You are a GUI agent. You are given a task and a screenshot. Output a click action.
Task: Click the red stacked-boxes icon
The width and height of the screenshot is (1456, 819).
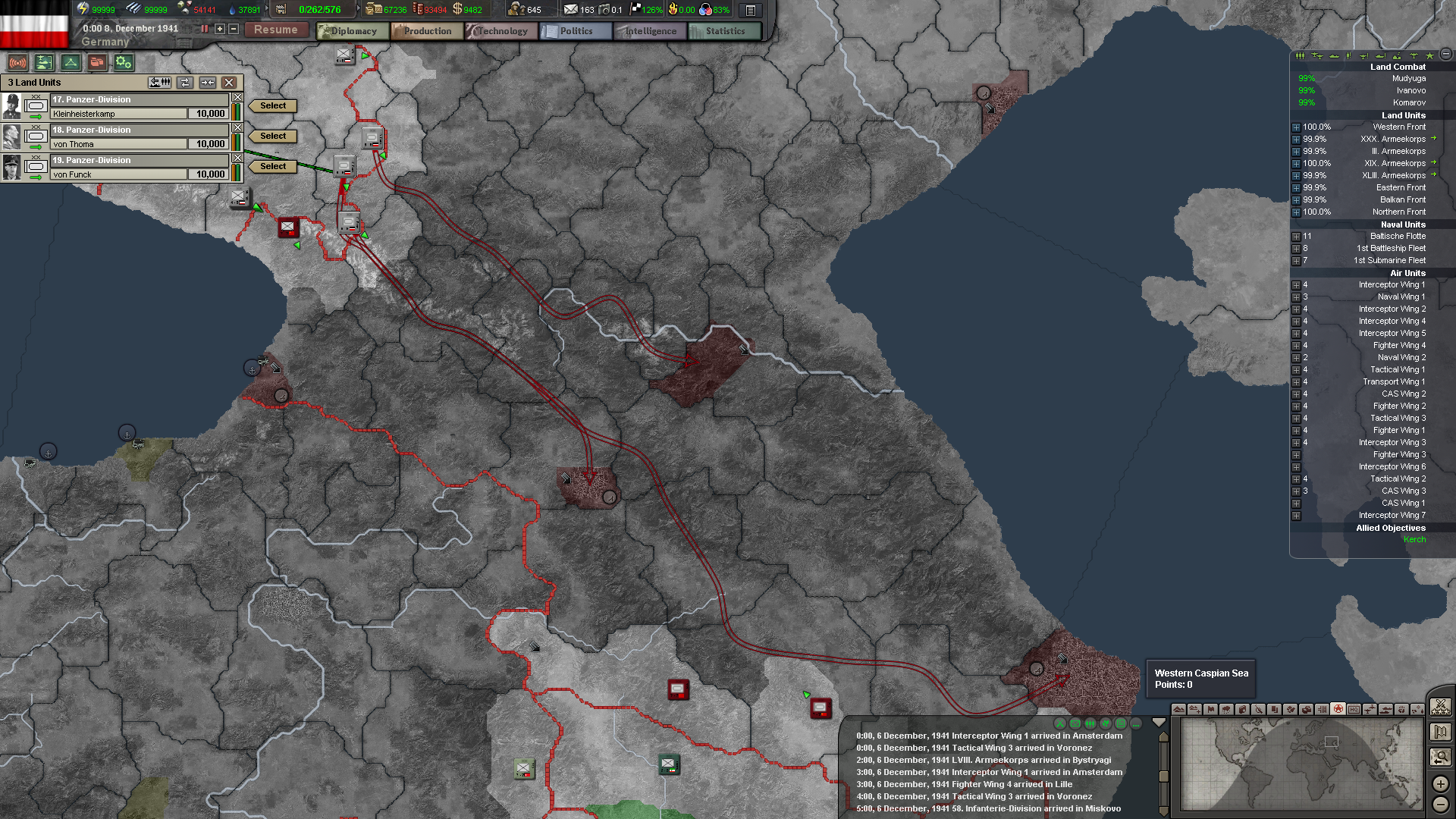pos(97,63)
